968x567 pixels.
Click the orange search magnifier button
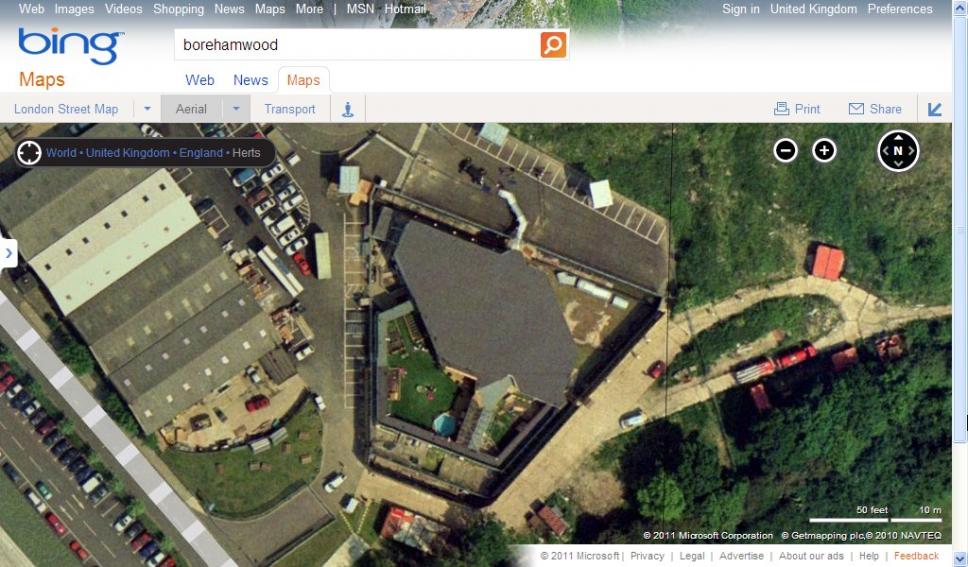tap(553, 45)
